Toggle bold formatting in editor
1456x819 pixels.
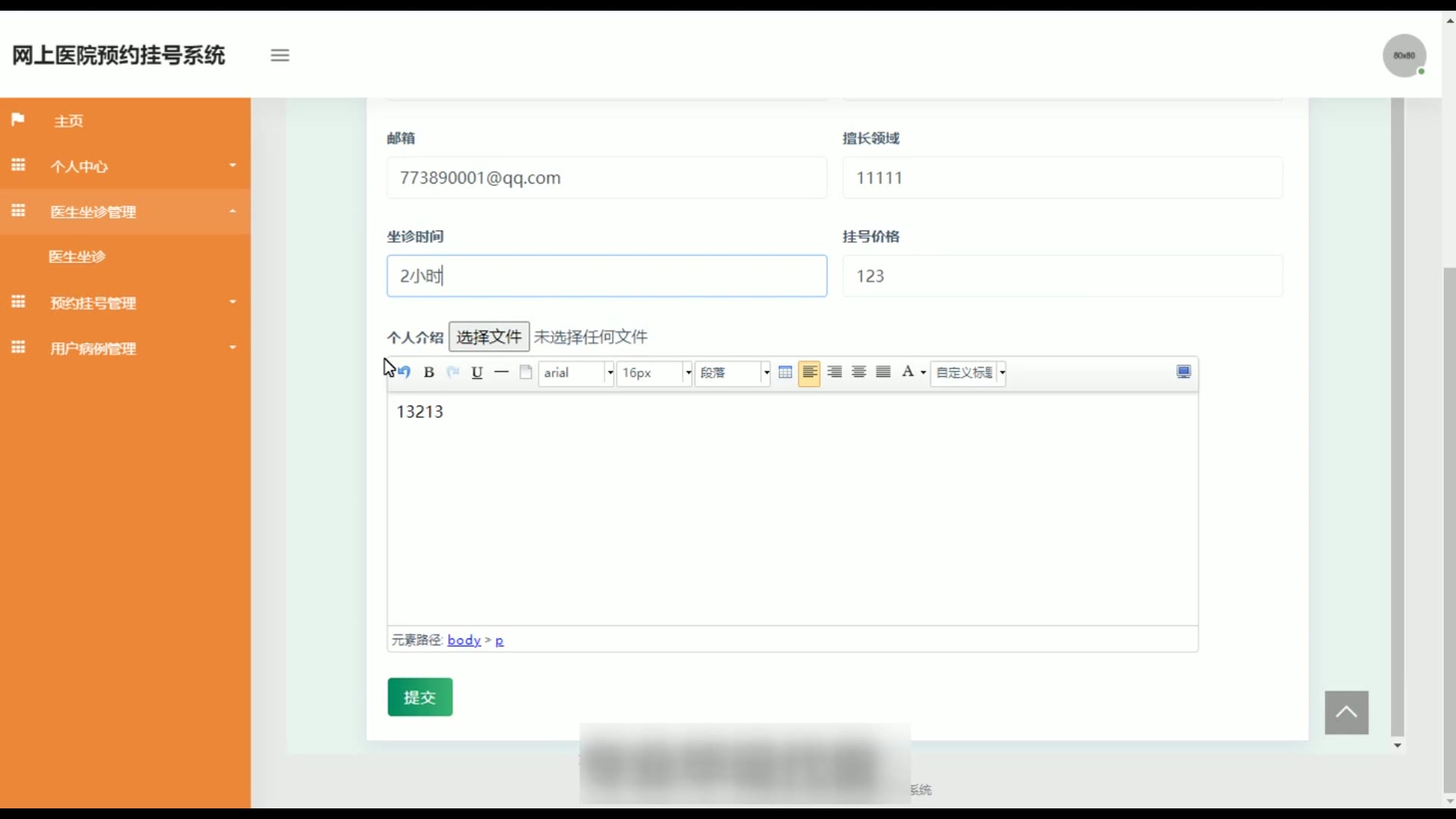pyautogui.click(x=428, y=372)
